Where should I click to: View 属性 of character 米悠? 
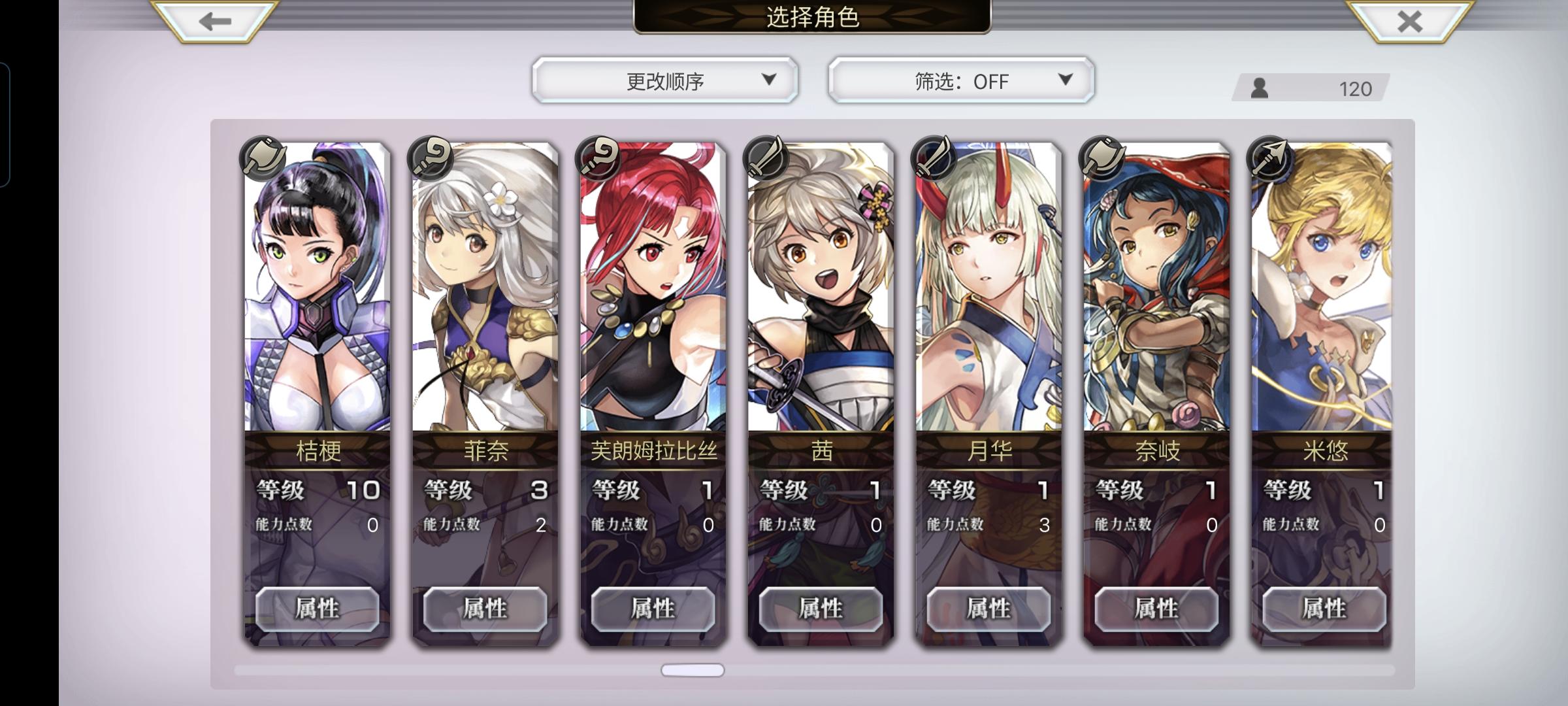pyautogui.click(x=1324, y=609)
